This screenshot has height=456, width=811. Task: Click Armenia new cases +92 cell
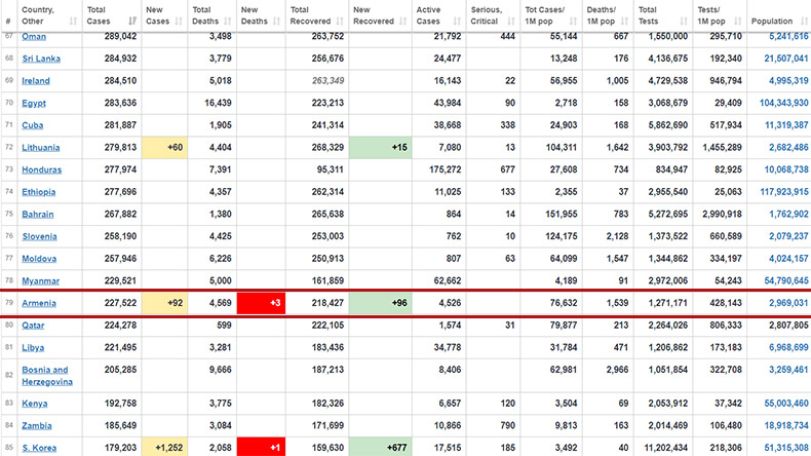coord(164,303)
